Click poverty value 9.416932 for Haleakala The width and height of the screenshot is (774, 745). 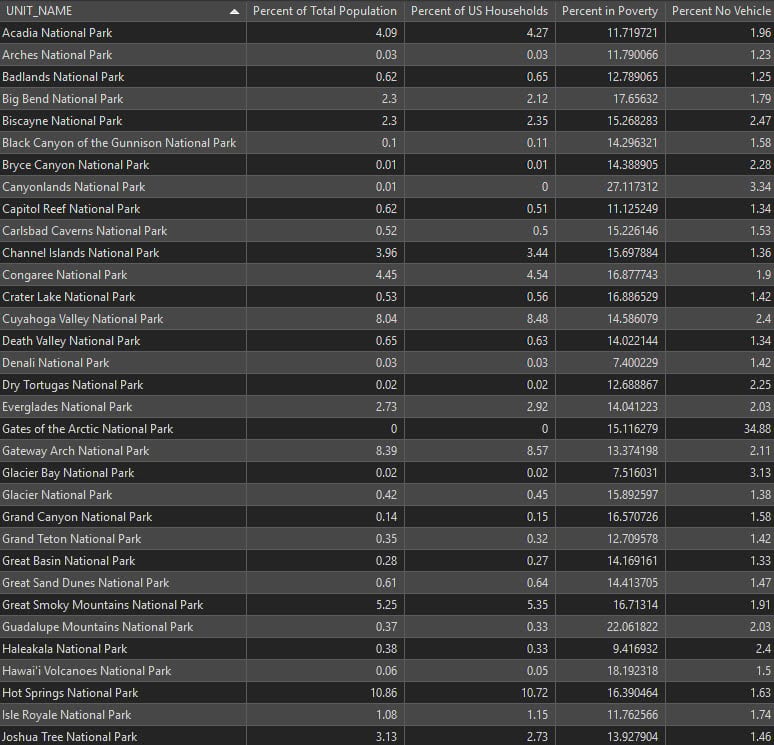point(635,649)
